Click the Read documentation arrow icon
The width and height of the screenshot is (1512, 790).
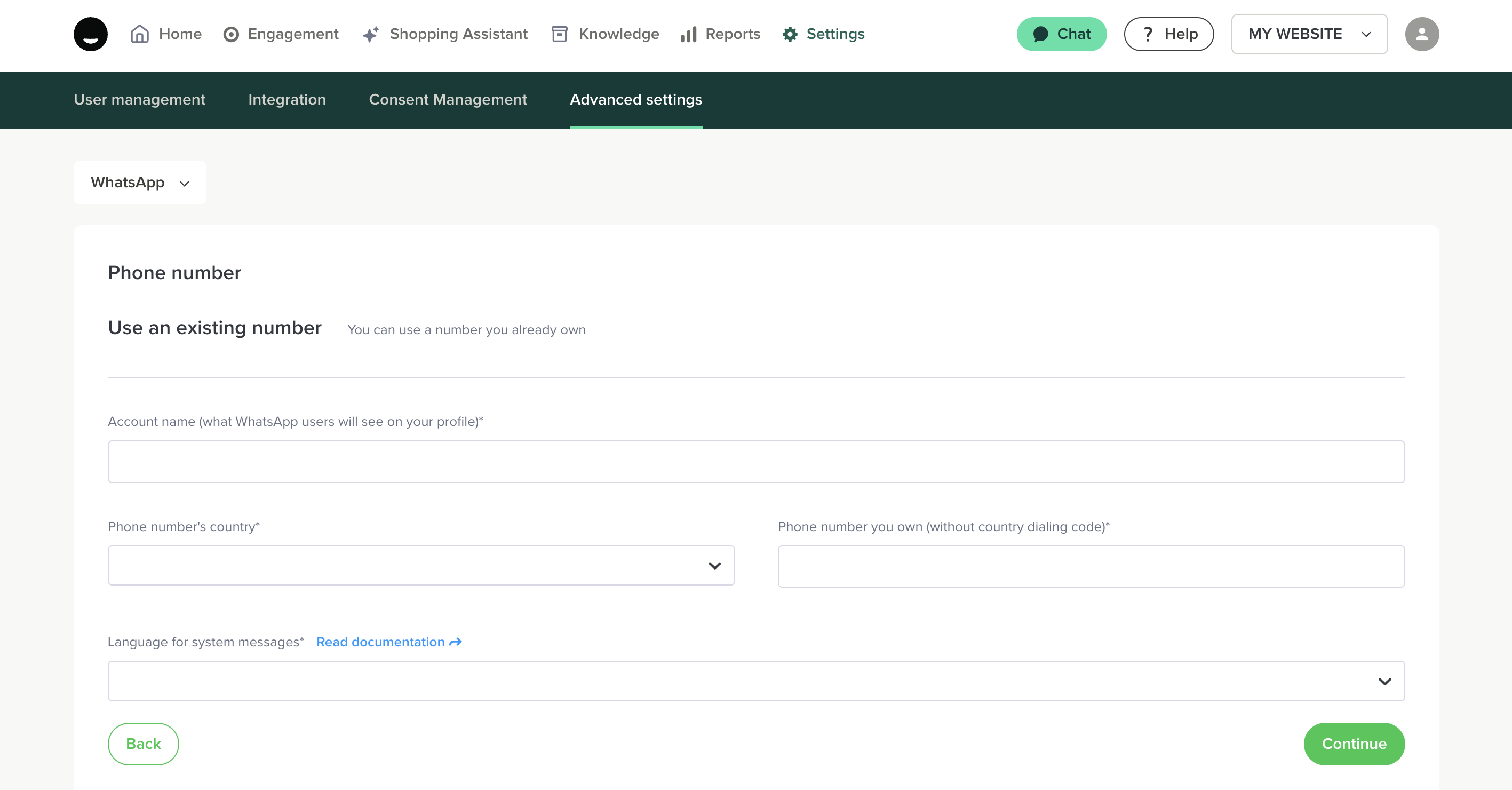click(x=456, y=642)
